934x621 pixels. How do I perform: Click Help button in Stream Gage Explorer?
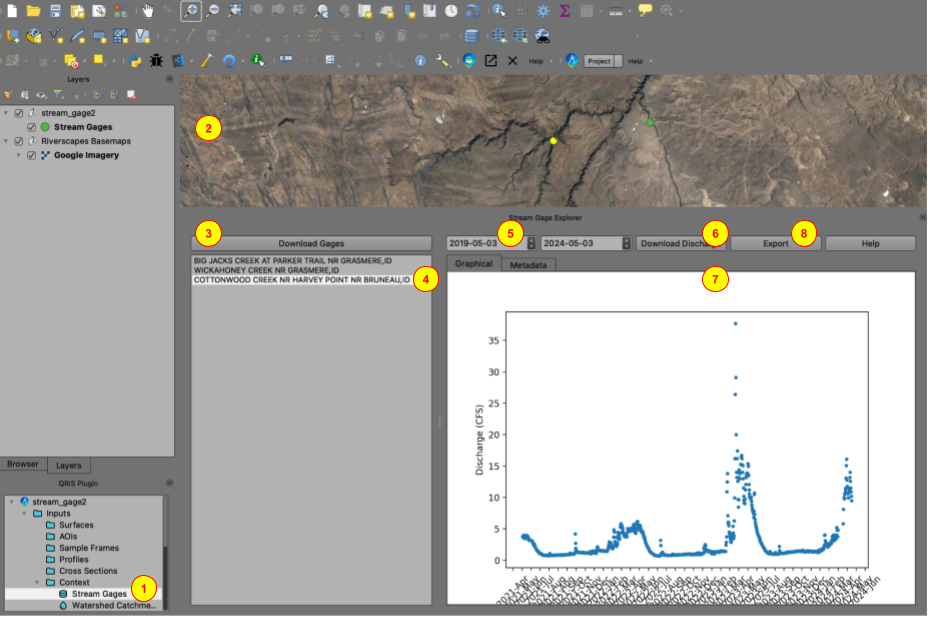[870, 244]
